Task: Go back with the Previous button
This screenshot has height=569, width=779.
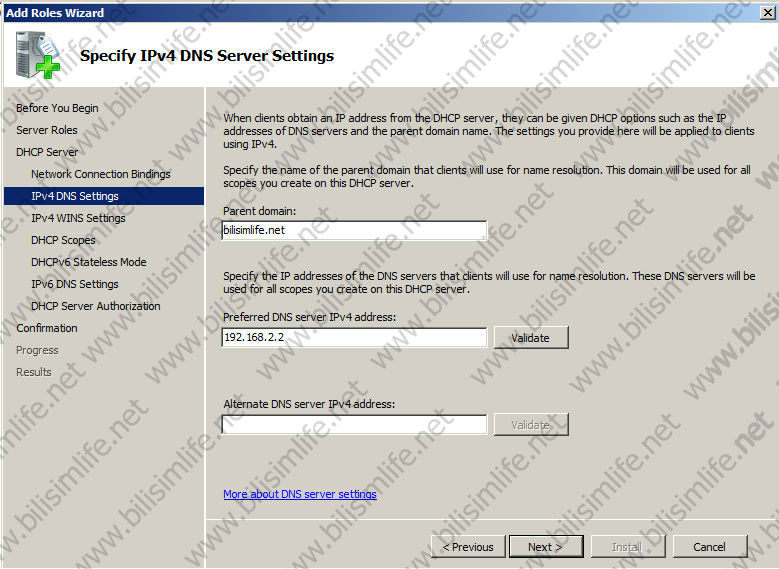Action: pyautogui.click(x=468, y=547)
